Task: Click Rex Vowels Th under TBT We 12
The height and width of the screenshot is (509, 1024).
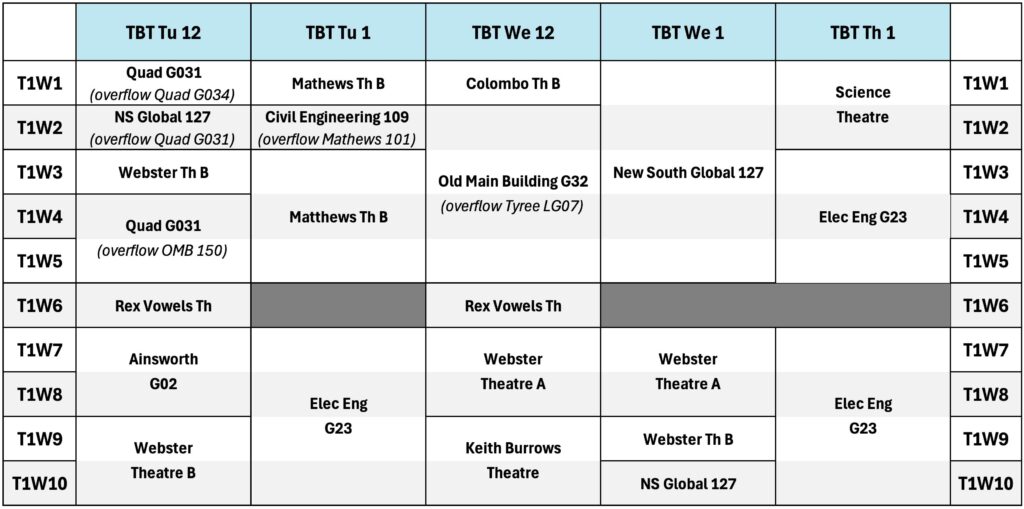Action: pos(513,306)
